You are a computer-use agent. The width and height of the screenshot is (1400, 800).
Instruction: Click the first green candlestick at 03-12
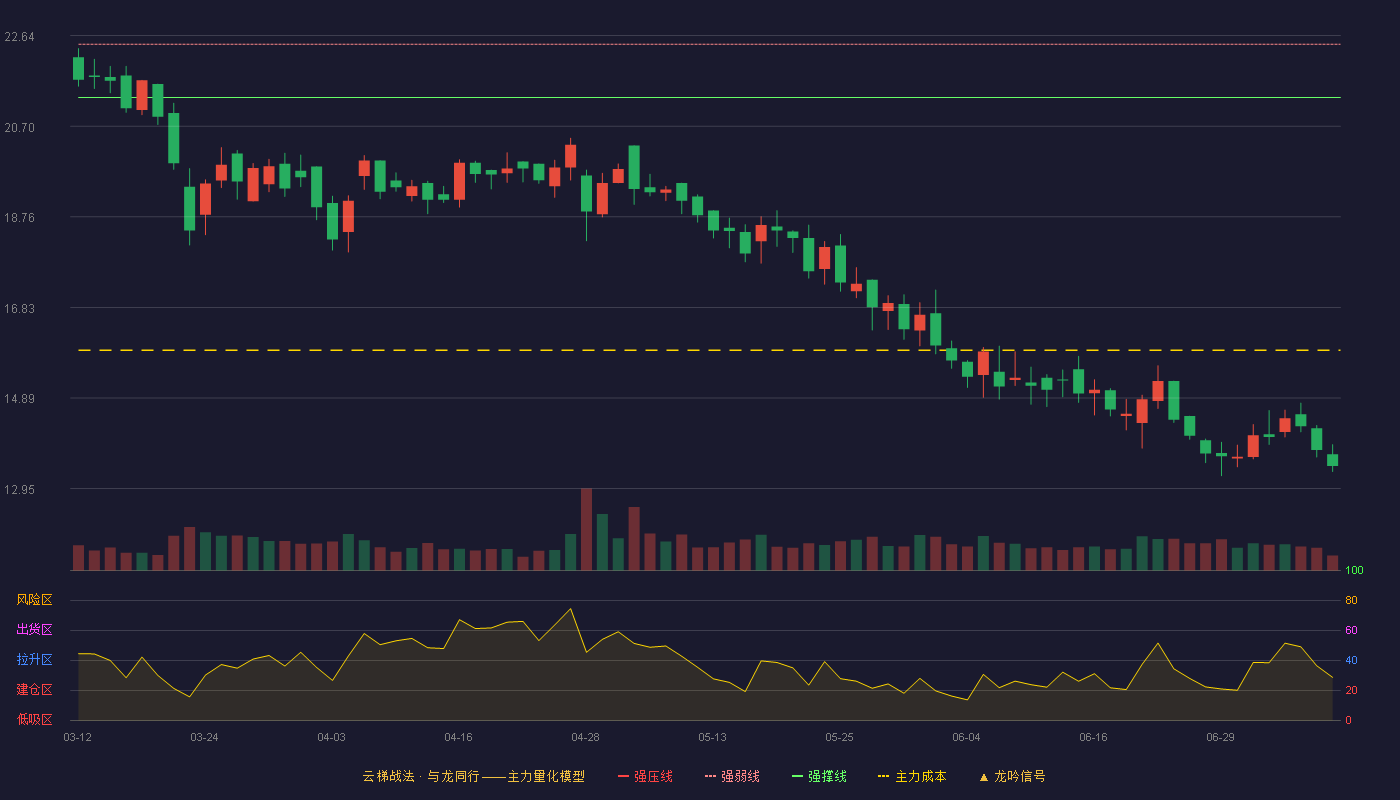[78, 68]
